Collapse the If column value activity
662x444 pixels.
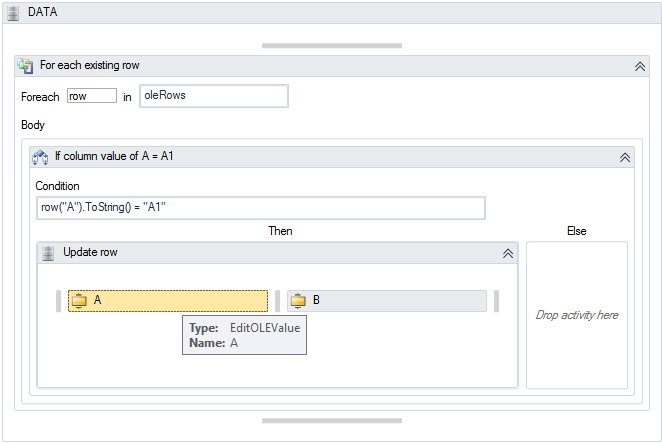(624, 157)
